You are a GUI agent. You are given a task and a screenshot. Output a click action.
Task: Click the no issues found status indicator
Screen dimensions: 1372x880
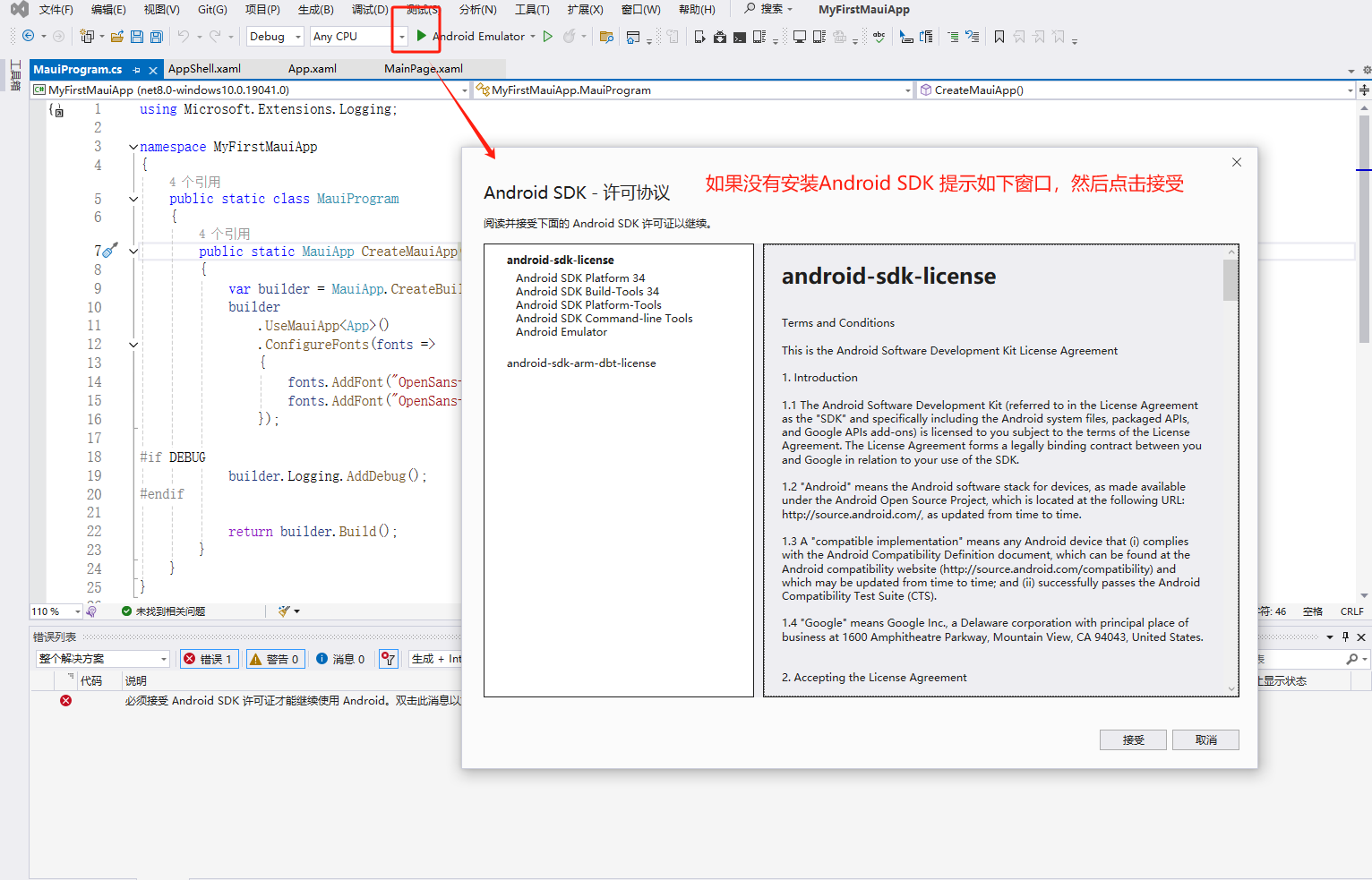[x=164, y=611]
